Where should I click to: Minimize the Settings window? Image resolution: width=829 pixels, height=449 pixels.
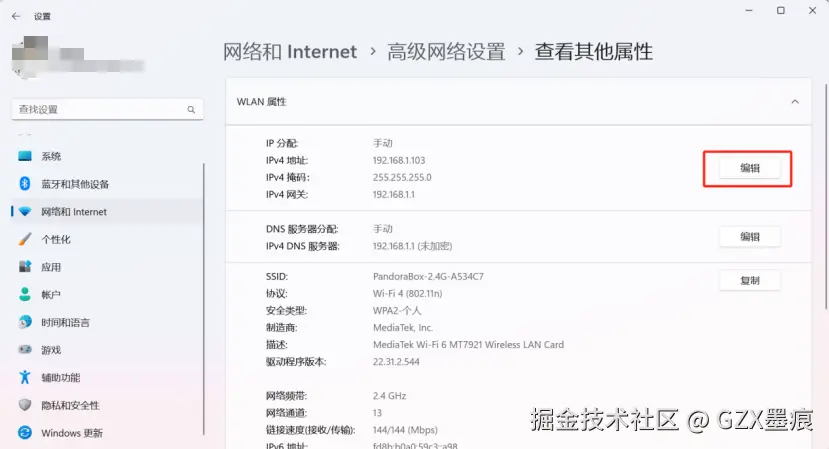749,11
